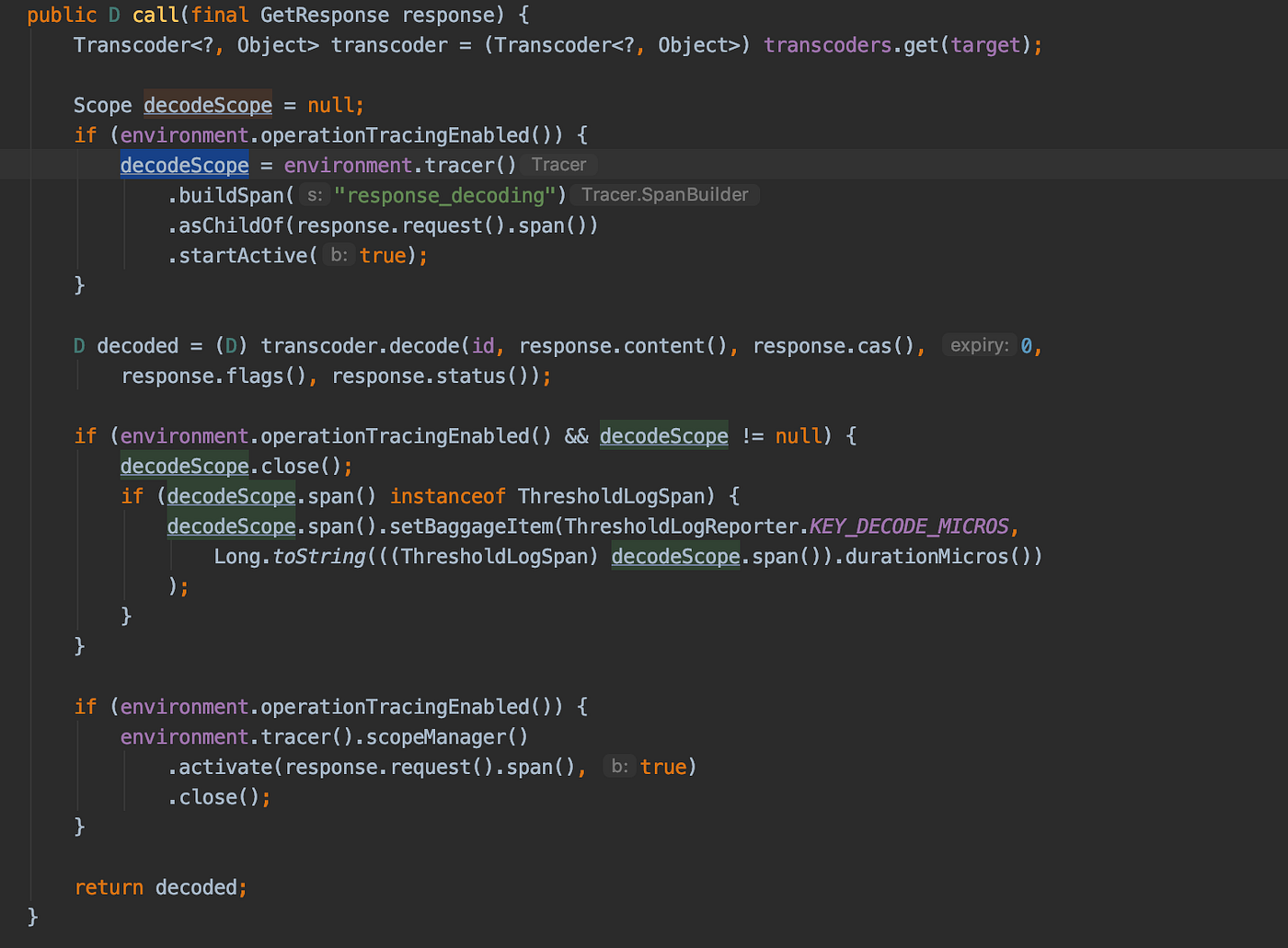Select the highlighted decodeScope variable assignment
Viewport: 1288px width, 948px height.
coord(184,165)
